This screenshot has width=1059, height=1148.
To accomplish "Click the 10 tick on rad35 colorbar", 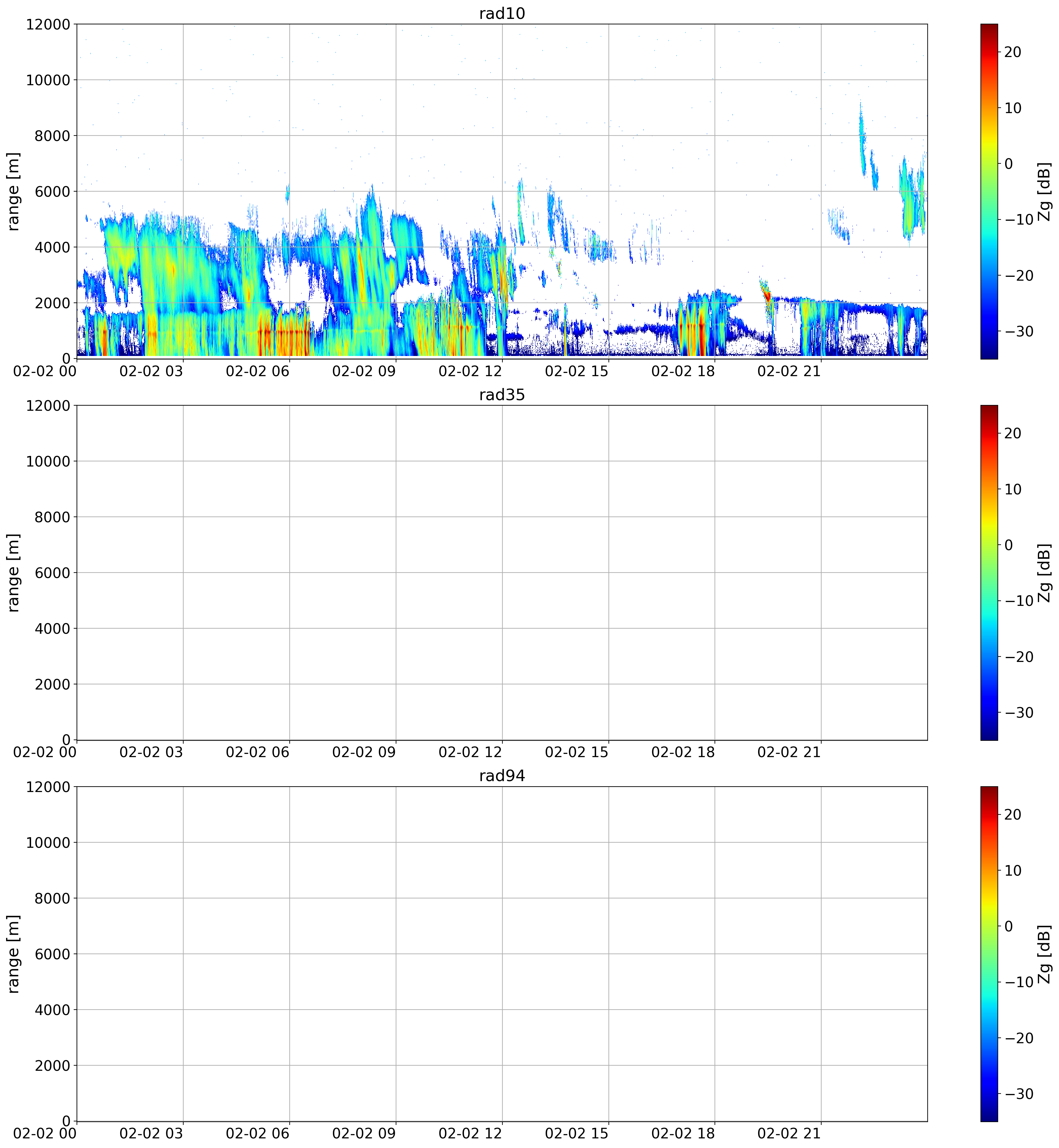I will pos(1013,489).
